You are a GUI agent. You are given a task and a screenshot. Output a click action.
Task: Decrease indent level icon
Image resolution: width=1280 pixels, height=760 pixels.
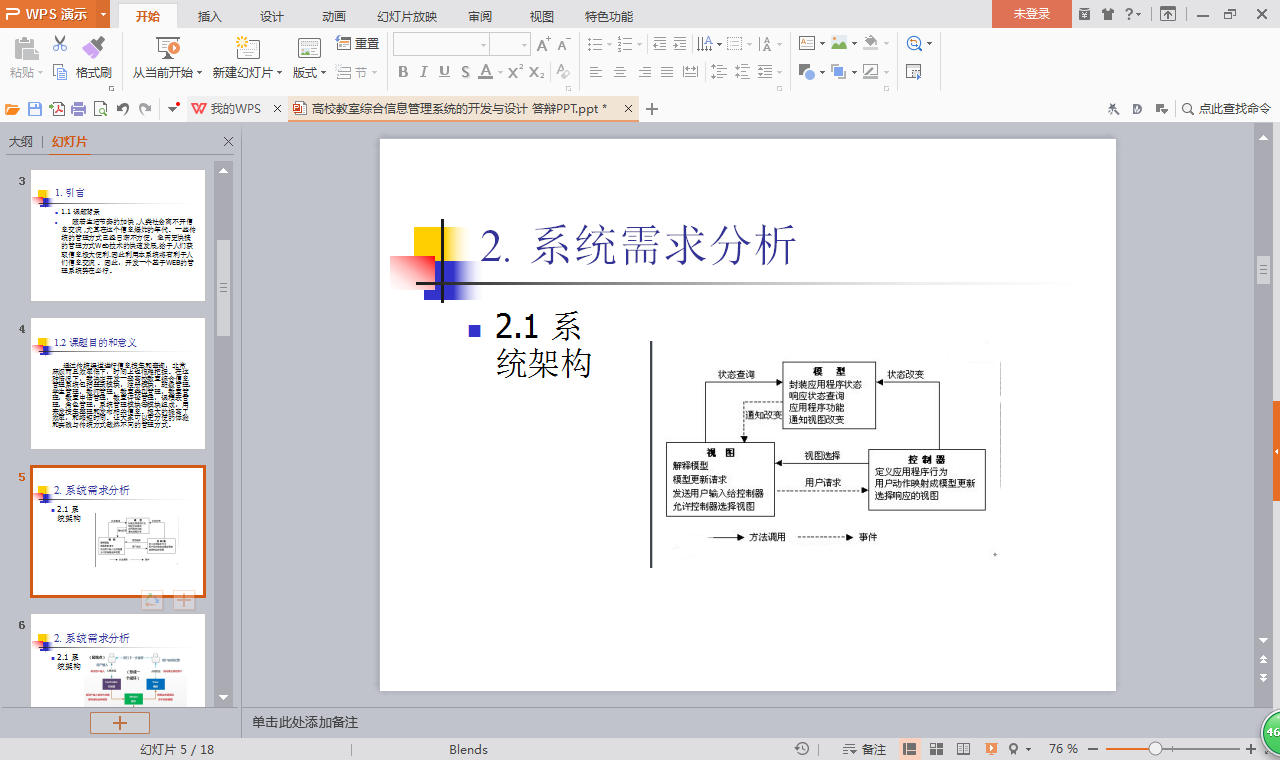(x=659, y=44)
